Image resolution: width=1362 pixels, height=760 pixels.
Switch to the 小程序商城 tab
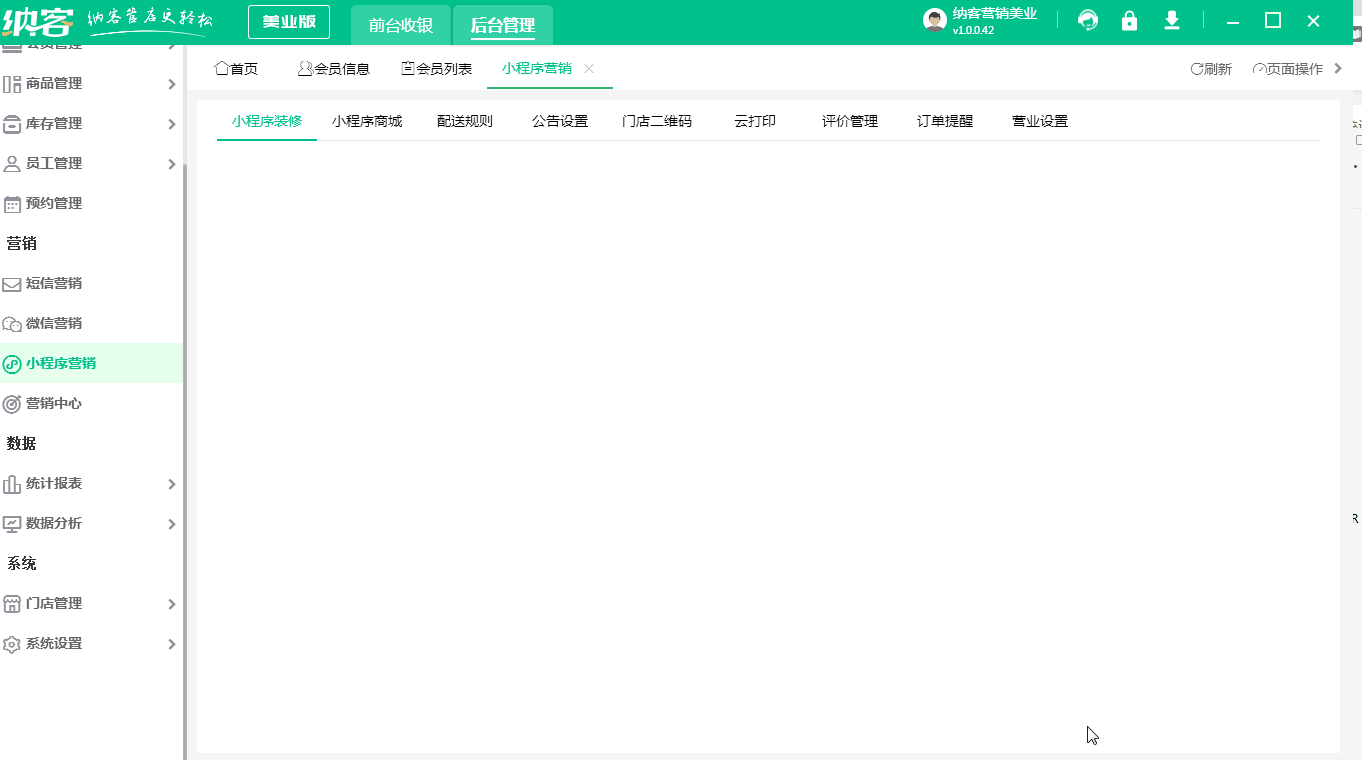coord(366,120)
